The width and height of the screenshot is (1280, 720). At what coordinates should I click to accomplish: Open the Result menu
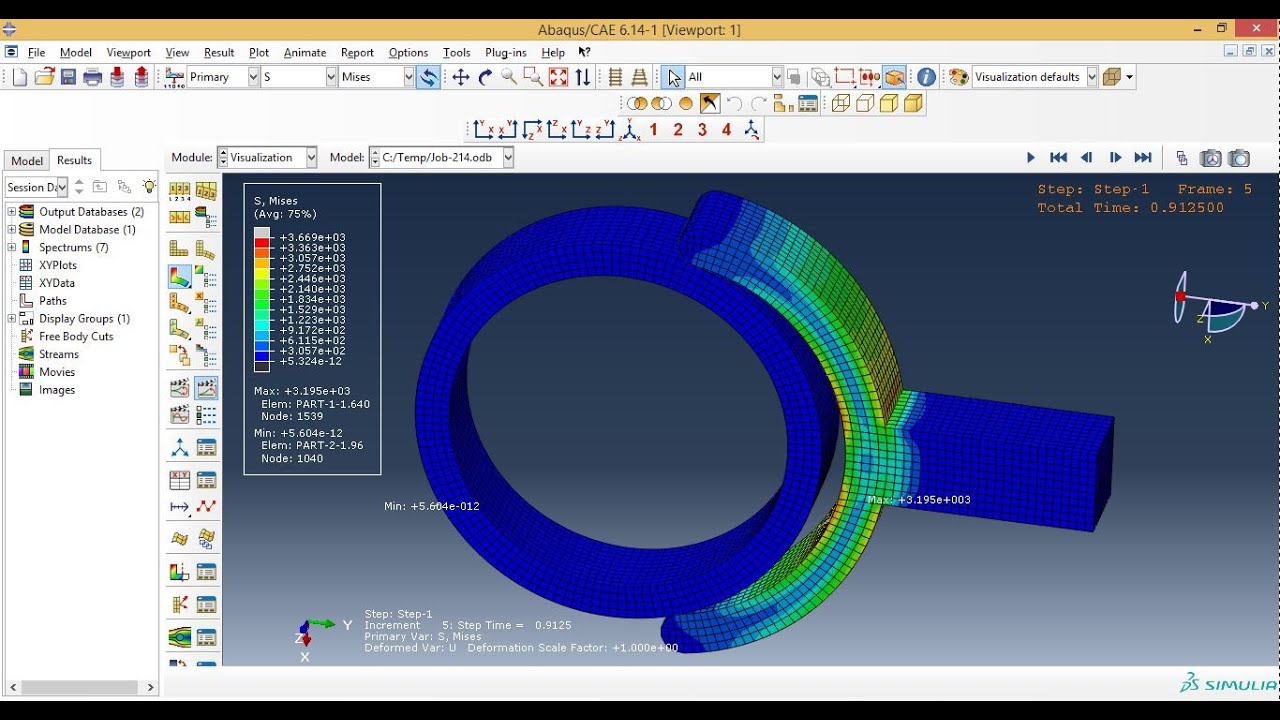(219, 52)
